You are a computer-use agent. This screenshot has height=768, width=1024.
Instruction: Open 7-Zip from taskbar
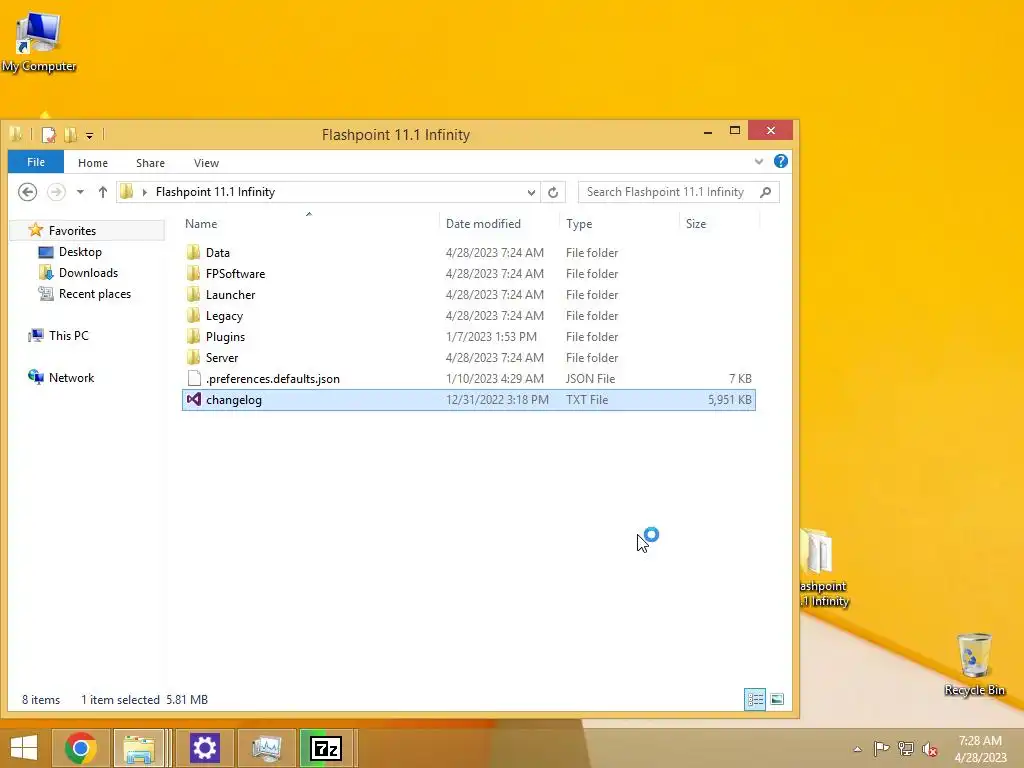pyautogui.click(x=326, y=748)
